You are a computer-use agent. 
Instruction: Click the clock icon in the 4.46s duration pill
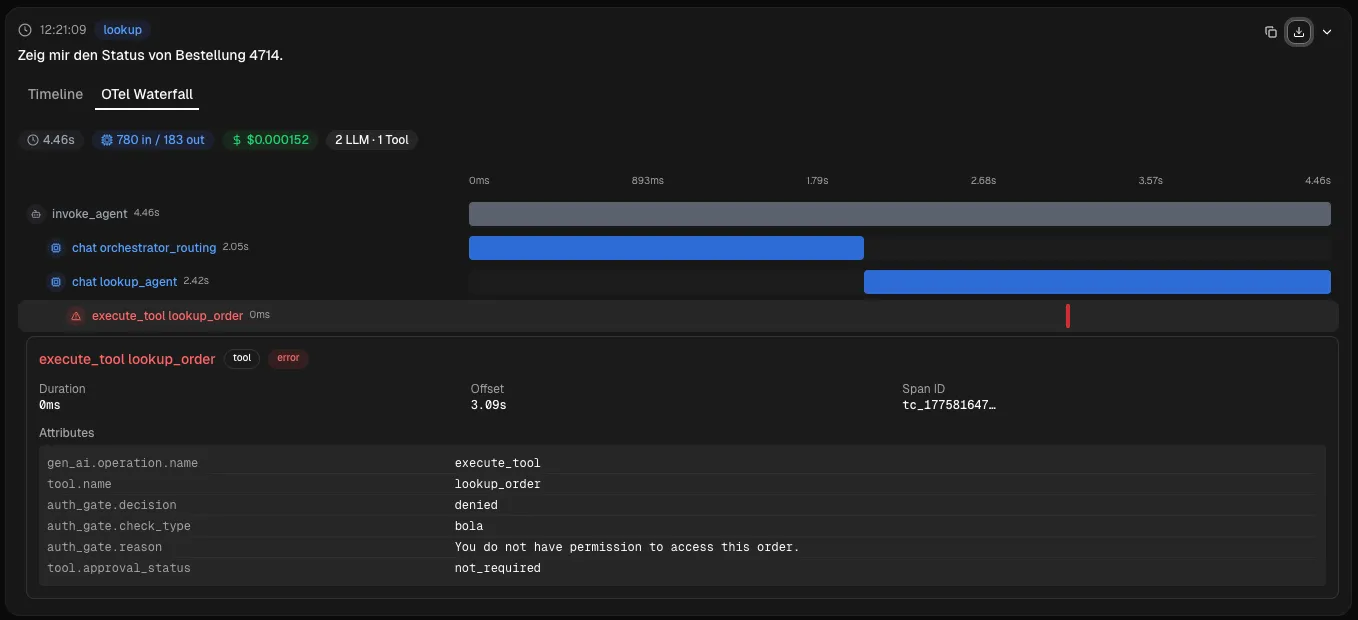pyautogui.click(x=32, y=140)
